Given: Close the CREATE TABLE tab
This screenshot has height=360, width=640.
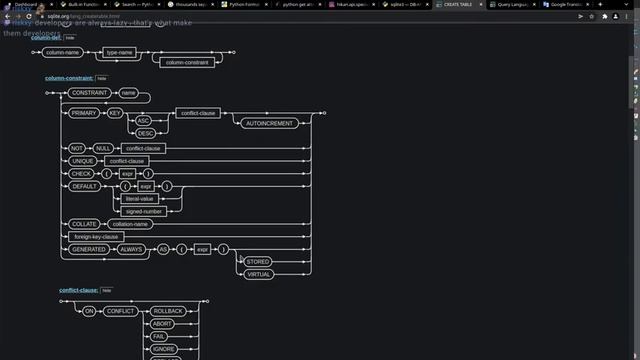Looking at the screenshot, I should point(481,4).
